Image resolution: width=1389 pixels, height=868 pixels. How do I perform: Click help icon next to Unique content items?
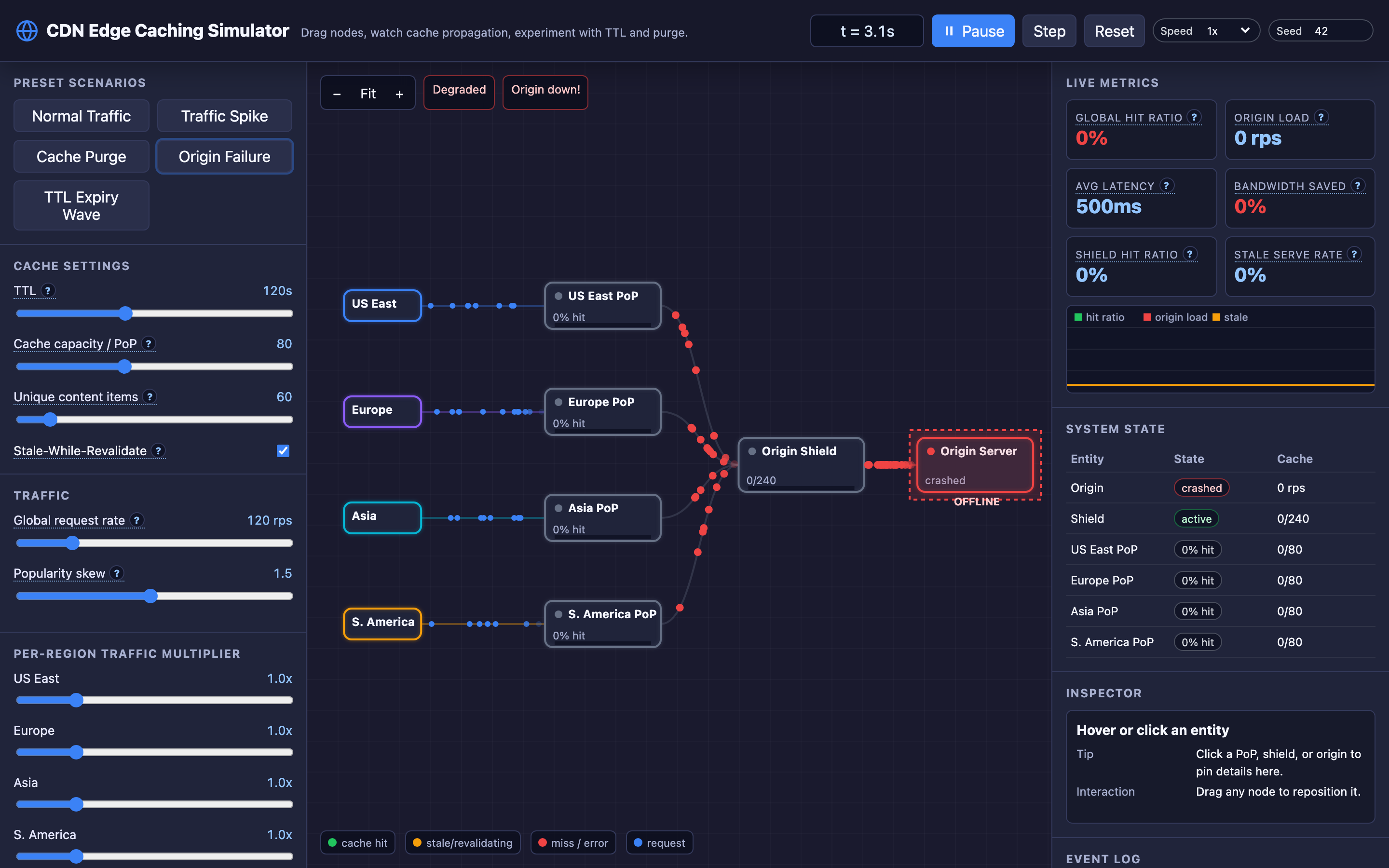tap(150, 397)
